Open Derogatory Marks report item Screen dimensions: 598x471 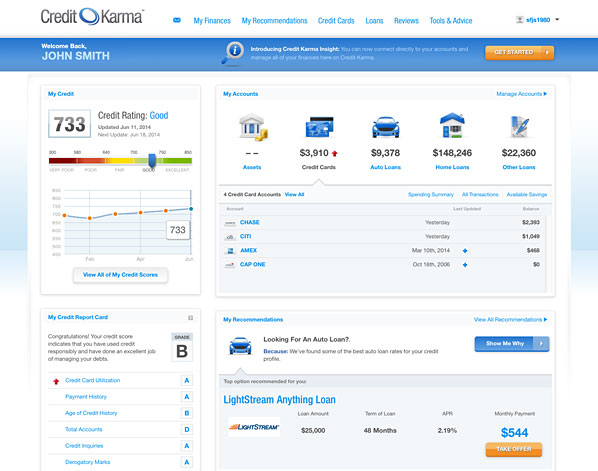point(87,462)
